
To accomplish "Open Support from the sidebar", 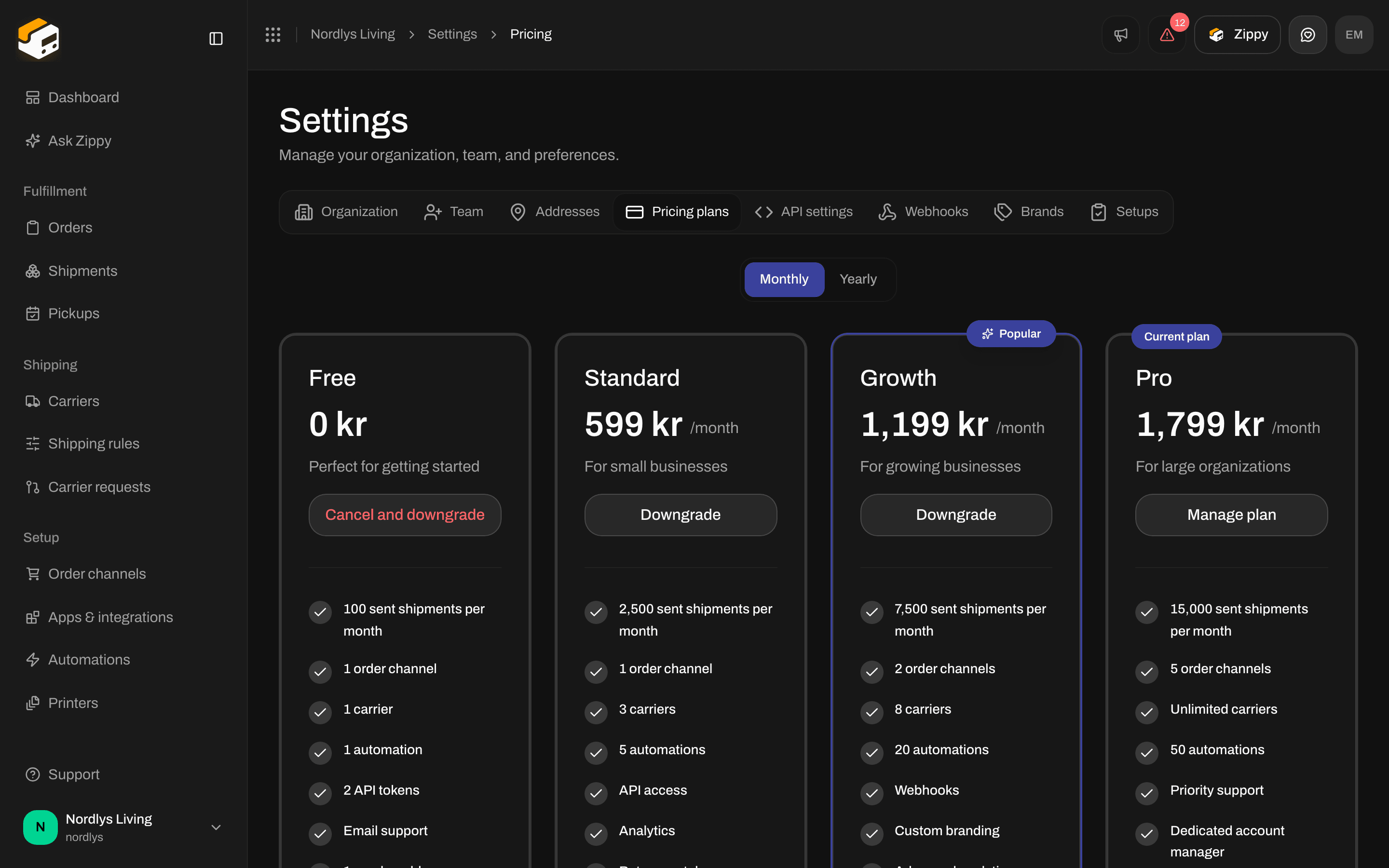I will (123, 774).
